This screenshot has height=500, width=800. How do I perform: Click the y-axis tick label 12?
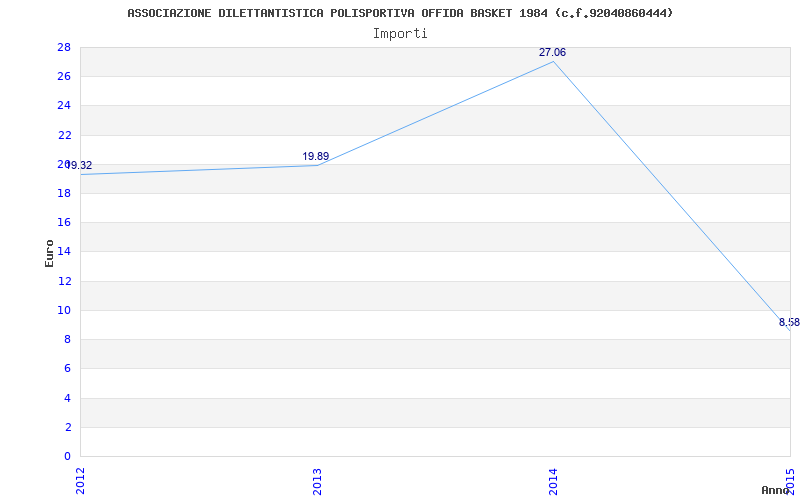[65, 281]
